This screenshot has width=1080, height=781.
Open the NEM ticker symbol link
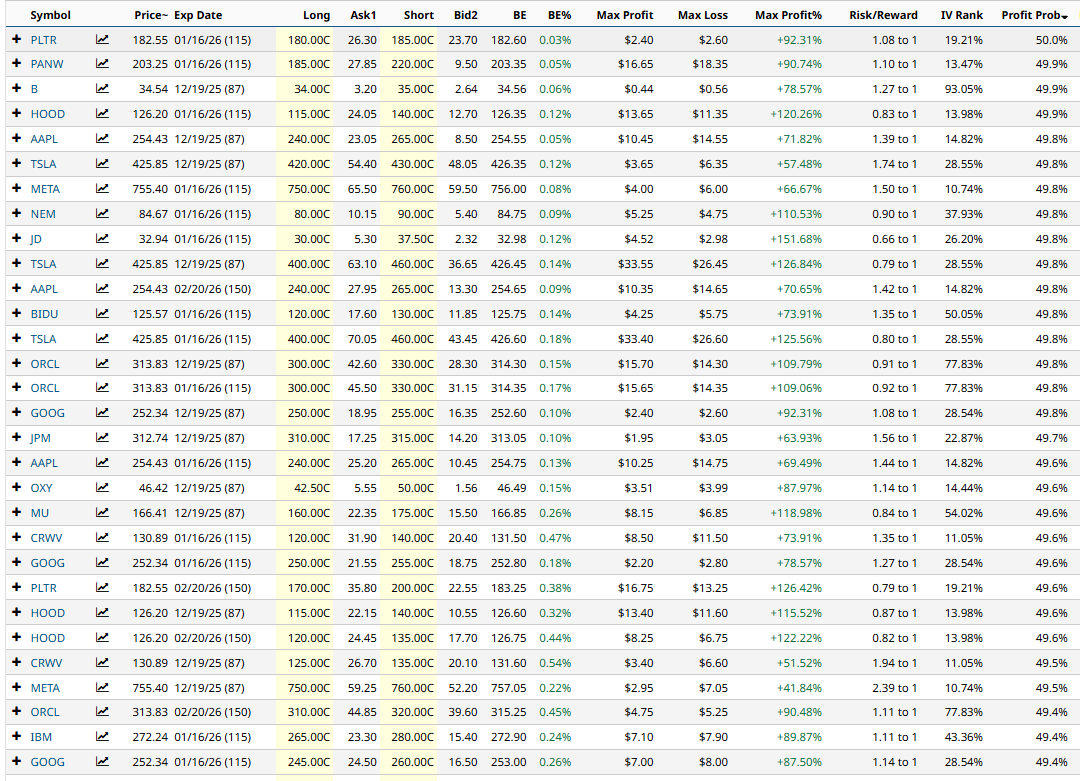click(x=43, y=214)
